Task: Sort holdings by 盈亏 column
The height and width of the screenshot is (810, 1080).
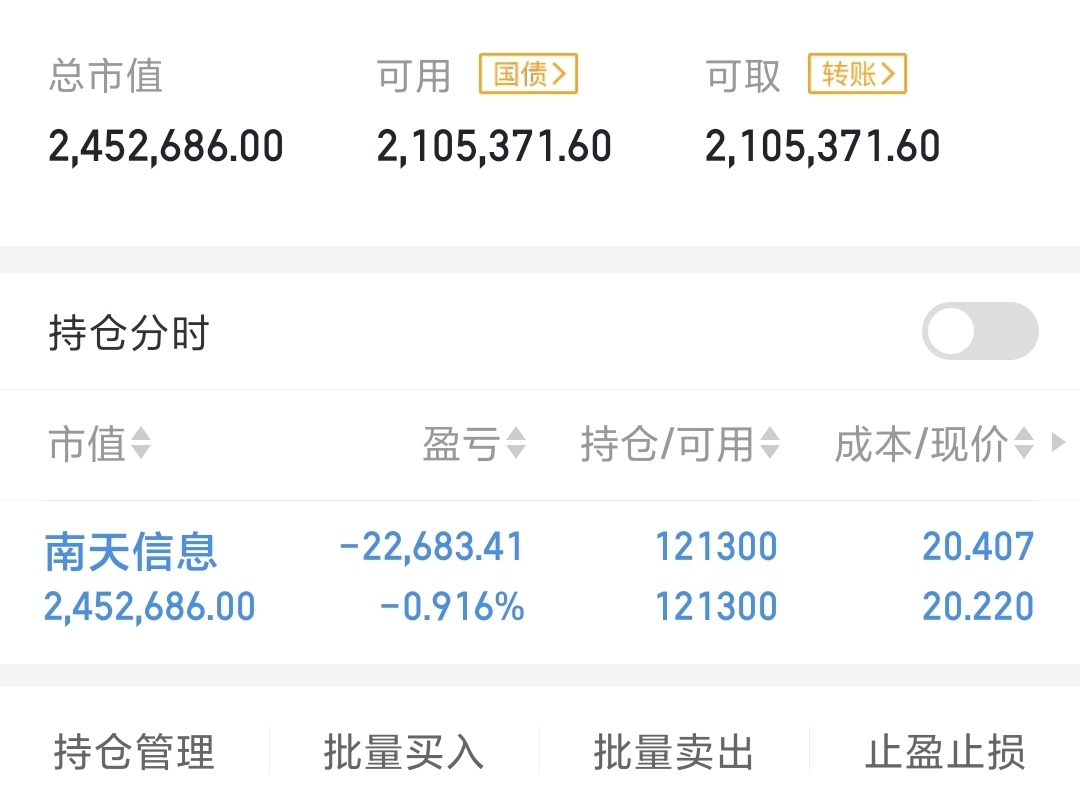Action: click(475, 443)
